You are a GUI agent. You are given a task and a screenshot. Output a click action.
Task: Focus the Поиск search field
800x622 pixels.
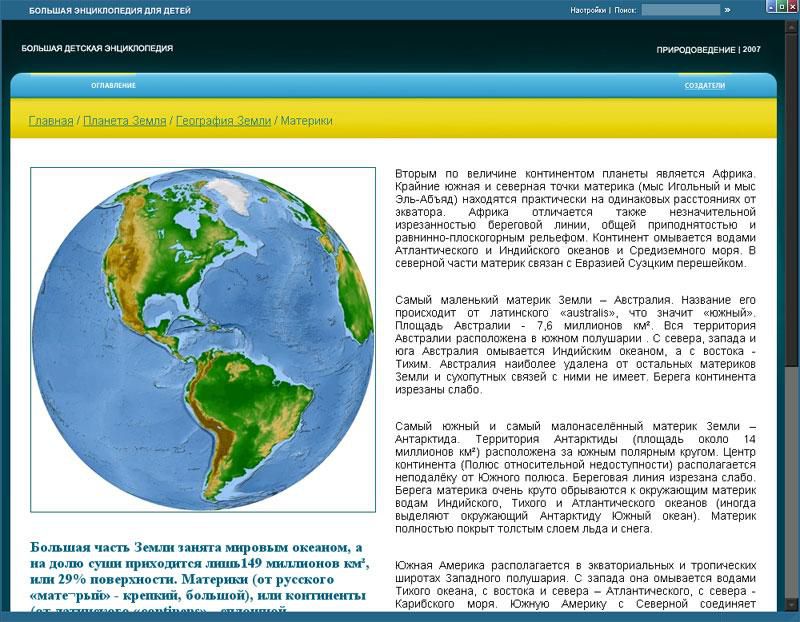[x=680, y=10]
